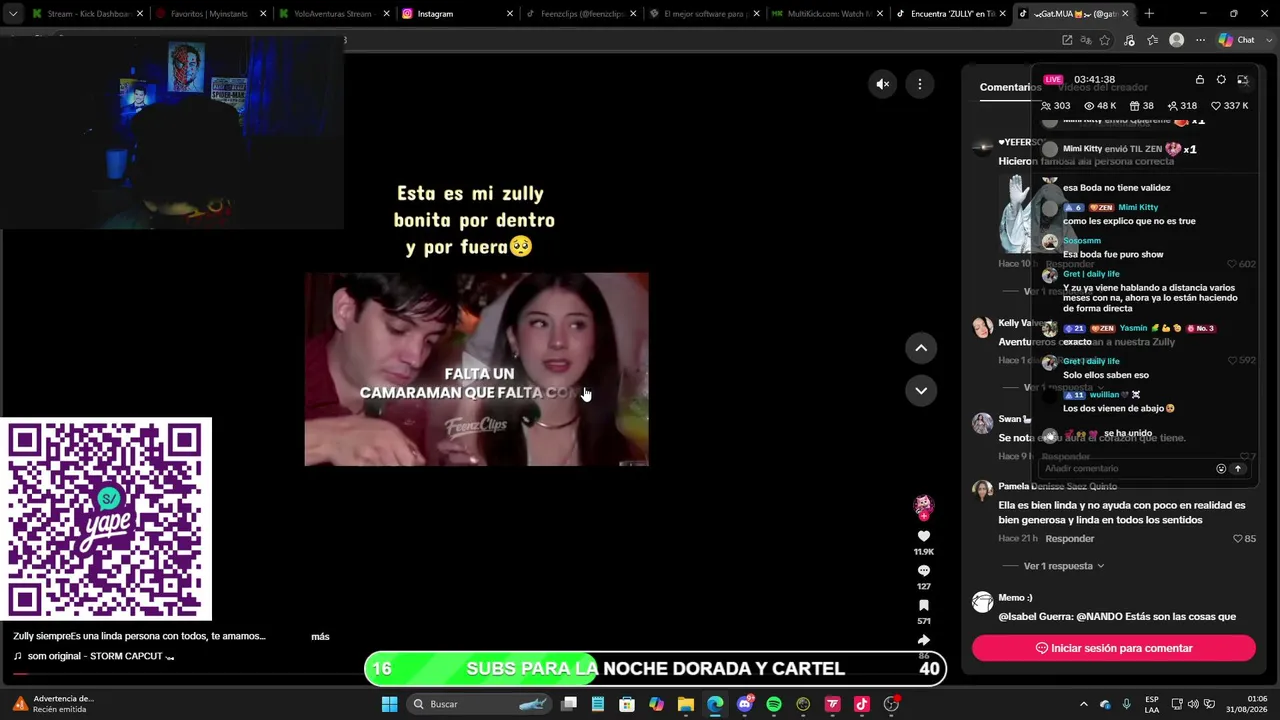Show hidden system tray icons chevron
The width and height of the screenshot is (1280, 720).
(x=1083, y=704)
